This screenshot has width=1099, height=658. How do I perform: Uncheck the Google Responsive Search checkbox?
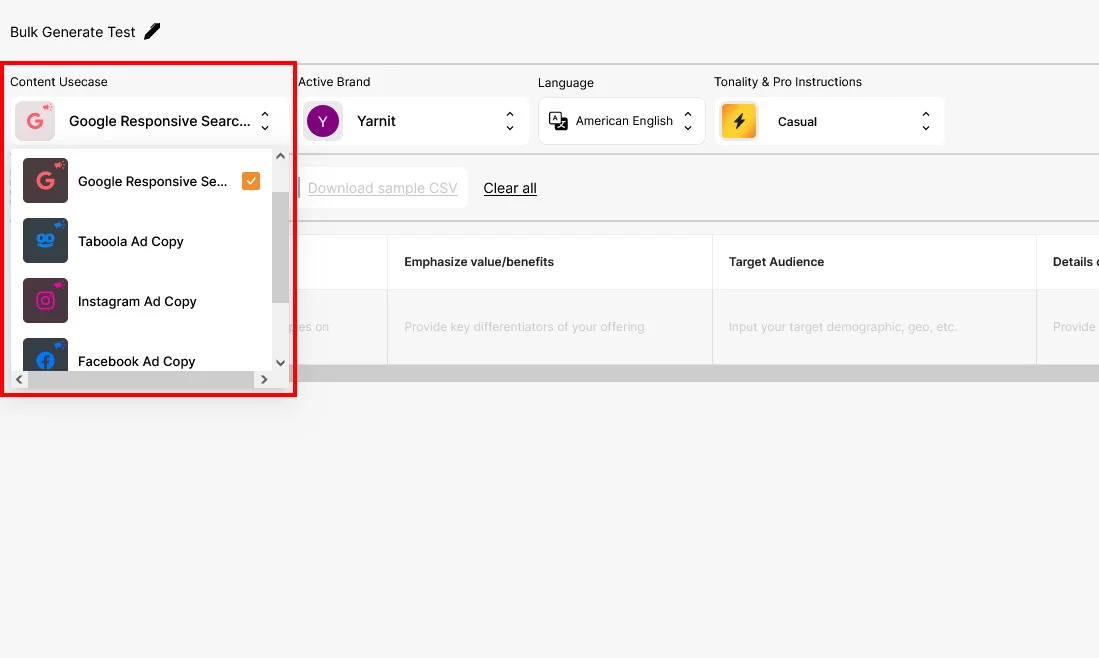coord(251,181)
